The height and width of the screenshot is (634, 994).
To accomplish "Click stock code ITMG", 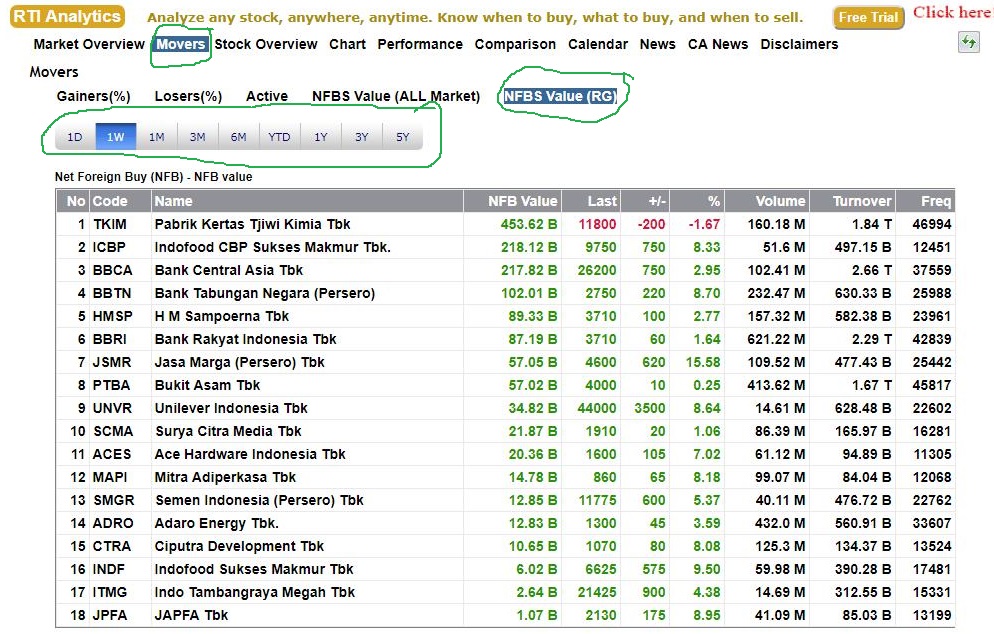I will 110,592.
